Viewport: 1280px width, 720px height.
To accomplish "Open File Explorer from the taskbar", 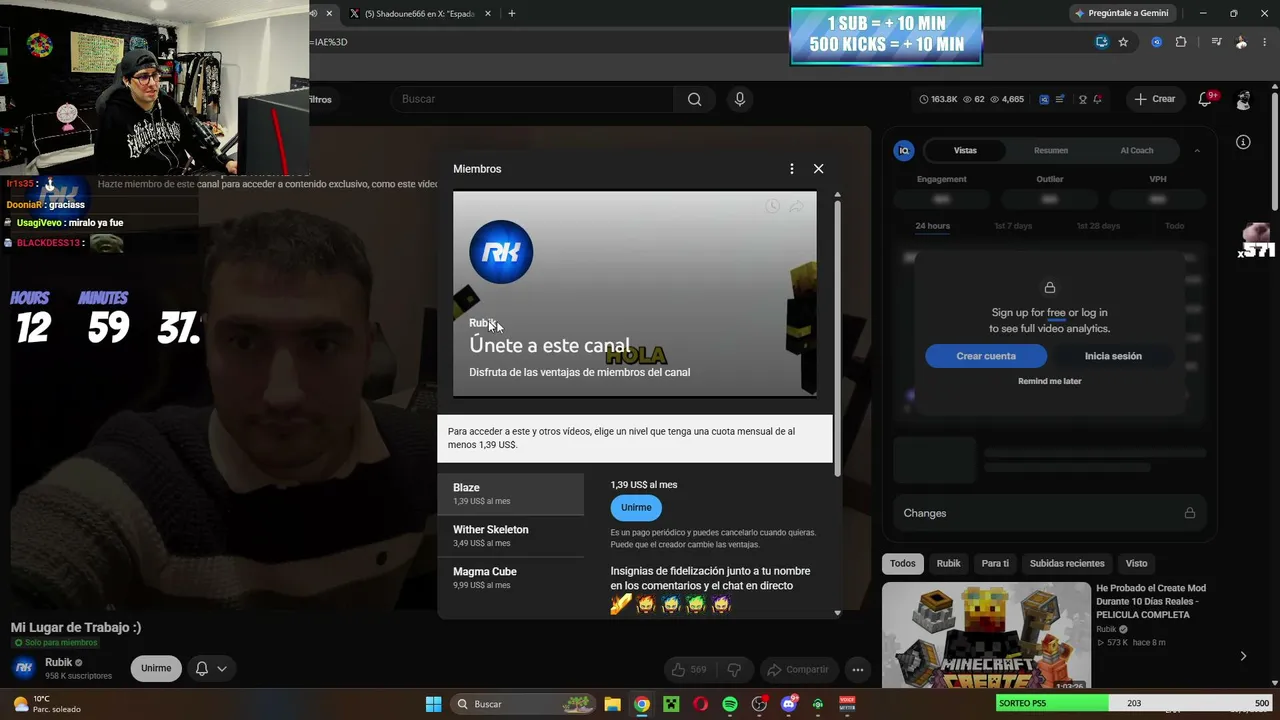I will click(x=612, y=704).
